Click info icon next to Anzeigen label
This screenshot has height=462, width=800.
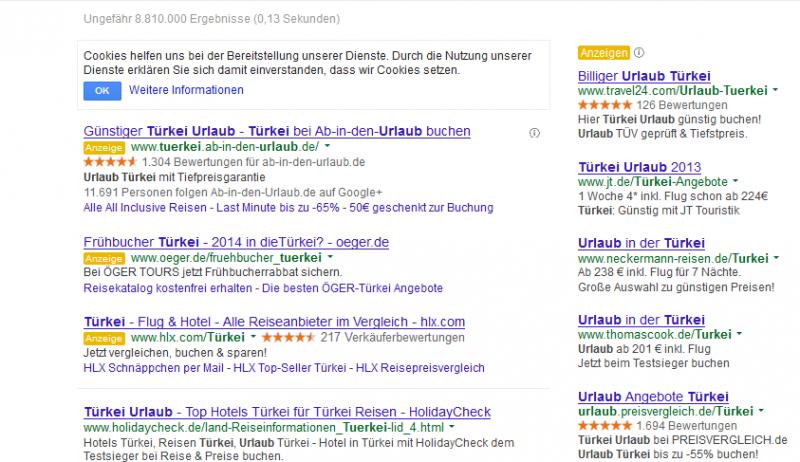point(639,53)
